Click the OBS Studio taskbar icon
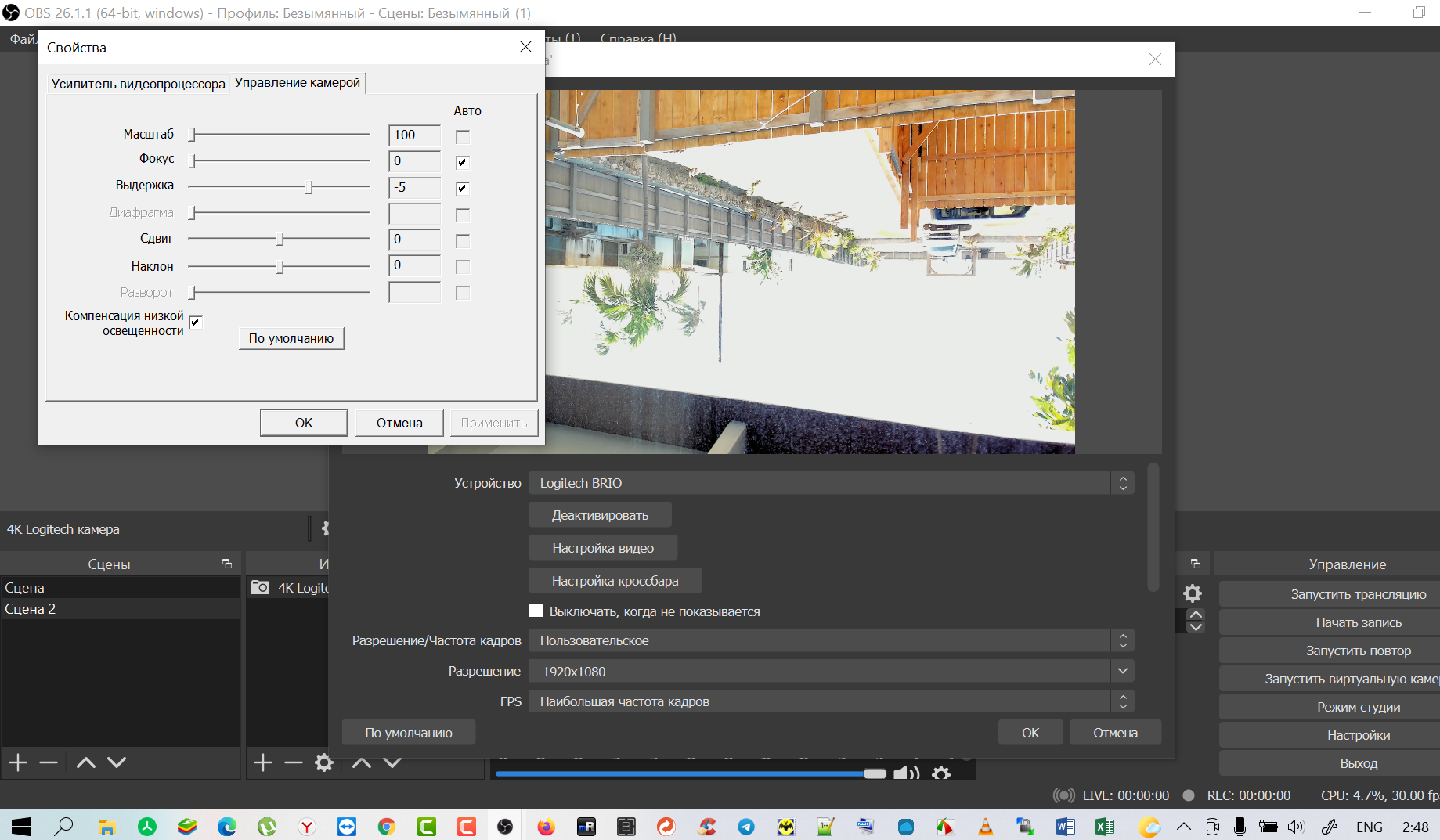This screenshot has height=840, width=1440. click(x=506, y=827)
